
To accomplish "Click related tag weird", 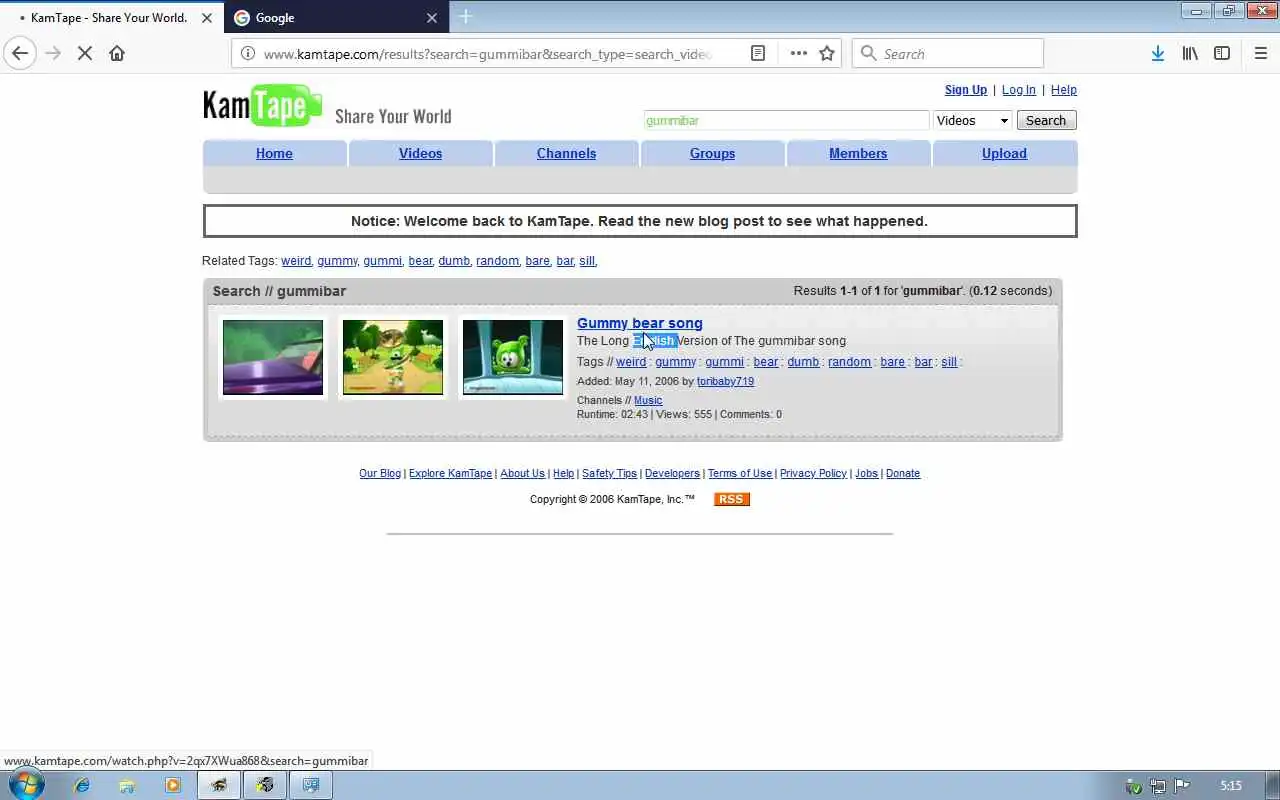I will point(296,261).
